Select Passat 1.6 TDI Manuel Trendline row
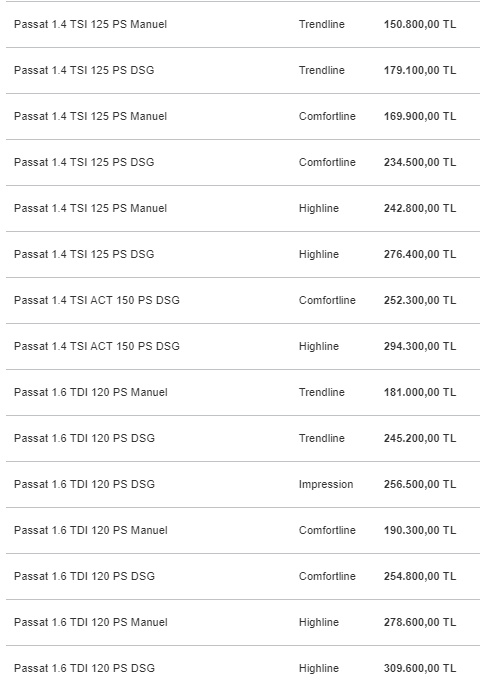Viewport: 480px width, 682px height. click(243, 392)
